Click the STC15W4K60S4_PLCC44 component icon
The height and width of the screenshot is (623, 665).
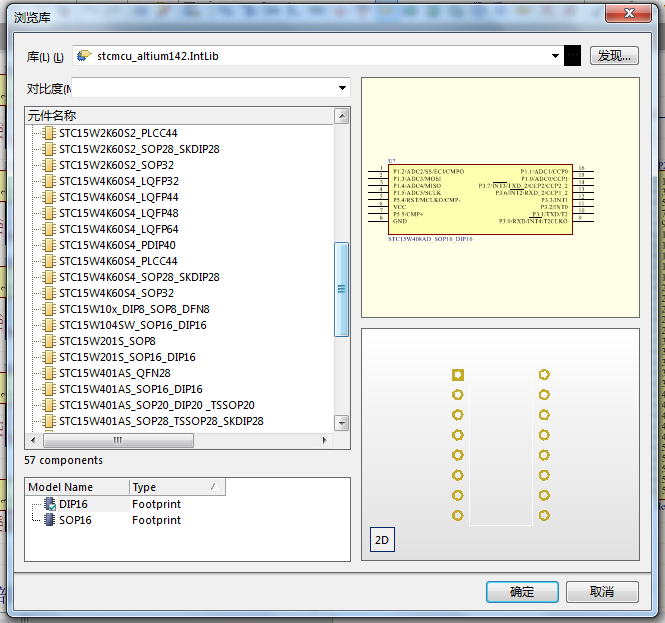[49, 261]
